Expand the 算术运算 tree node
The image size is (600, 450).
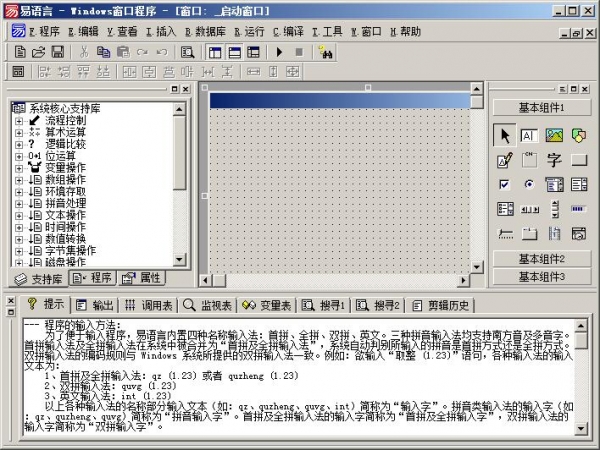[19, 133]
